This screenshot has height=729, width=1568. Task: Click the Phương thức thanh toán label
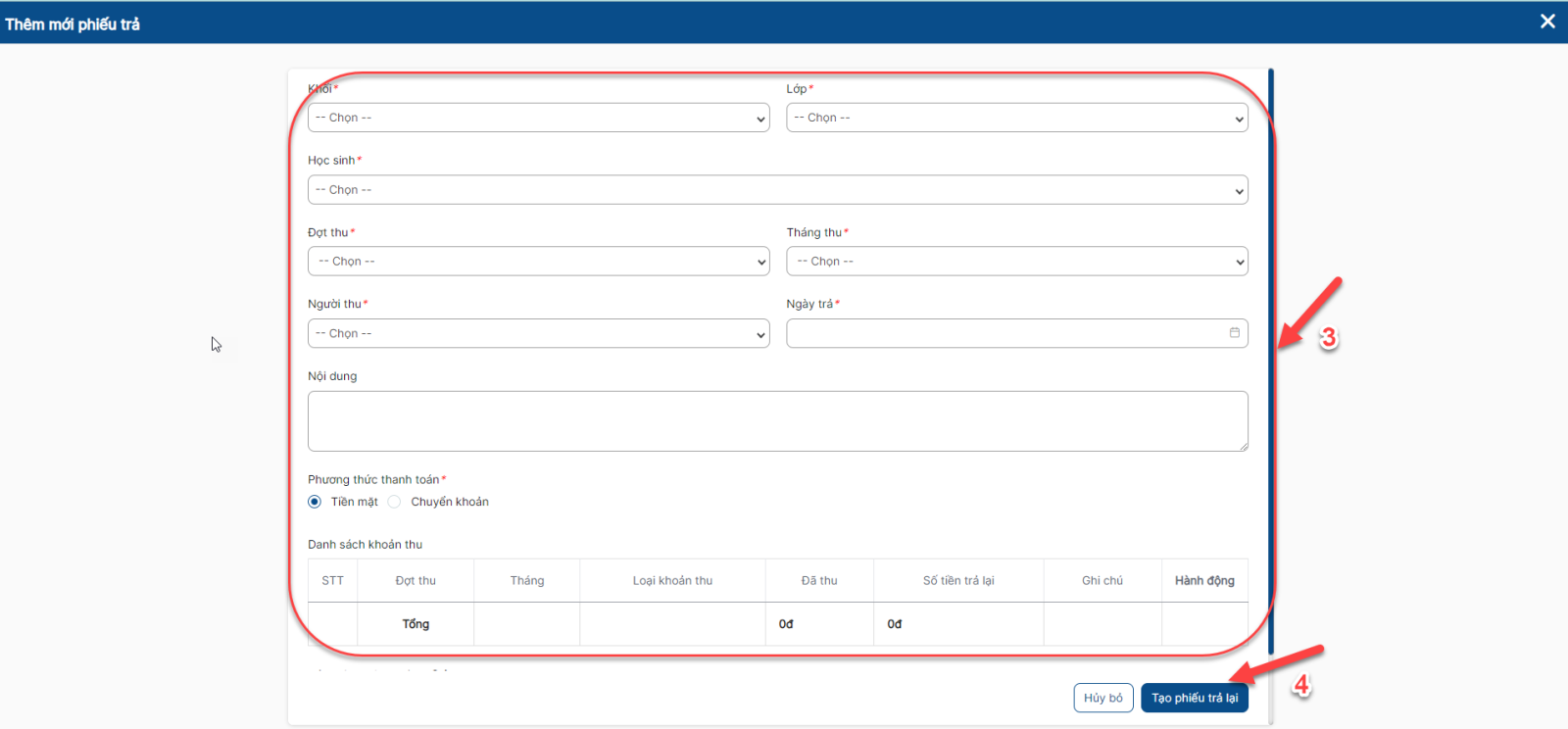coord(373,479)
